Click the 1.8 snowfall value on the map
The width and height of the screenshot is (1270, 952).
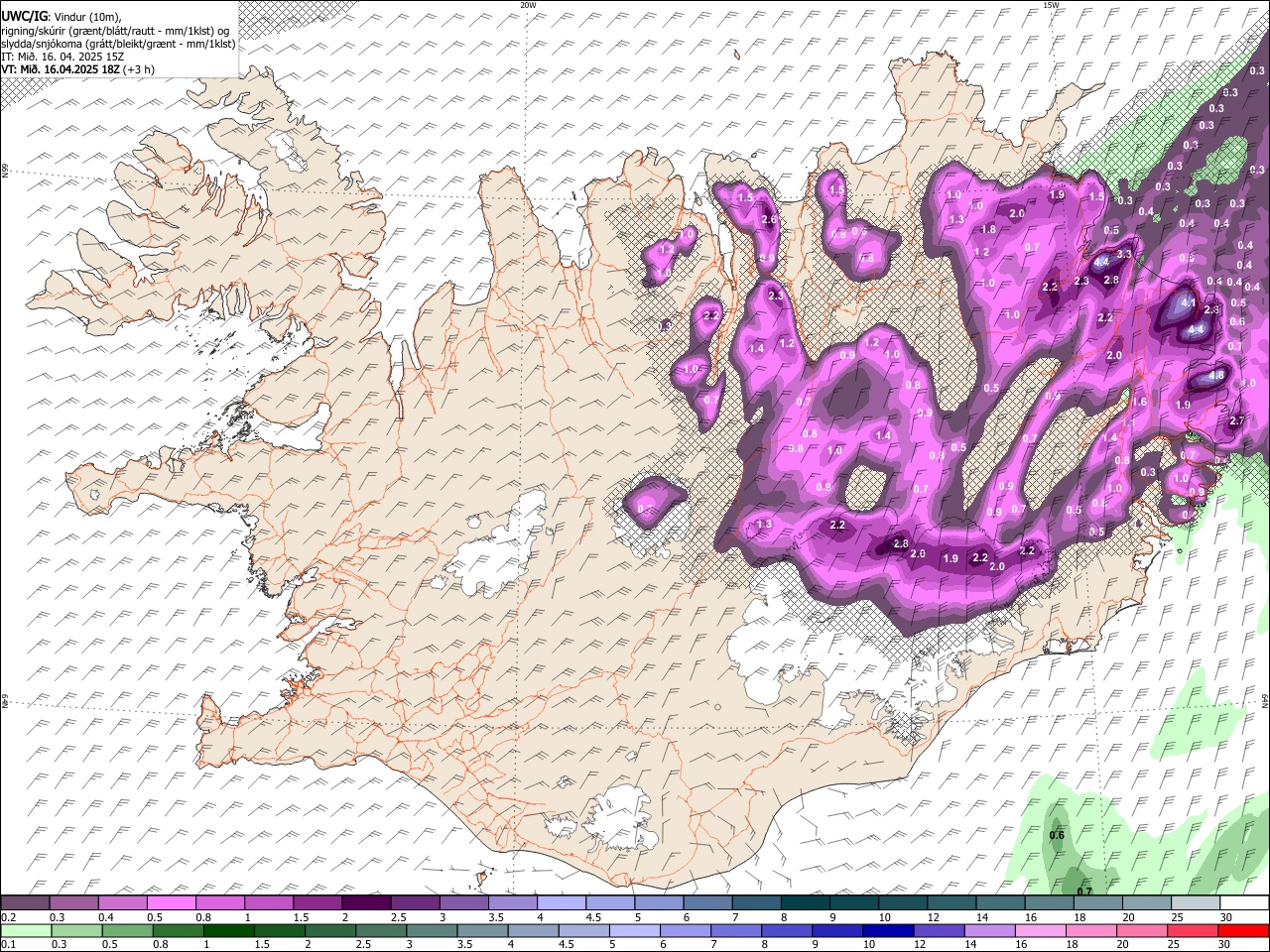(x=988, y=229)
